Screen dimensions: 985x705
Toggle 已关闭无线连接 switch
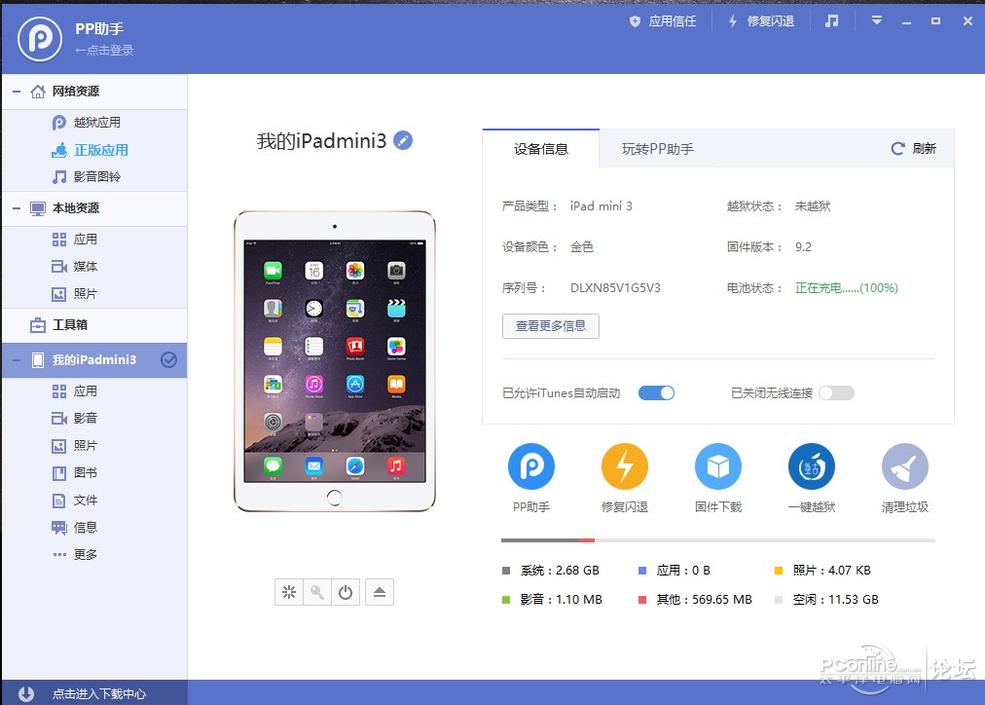(836, 393)
